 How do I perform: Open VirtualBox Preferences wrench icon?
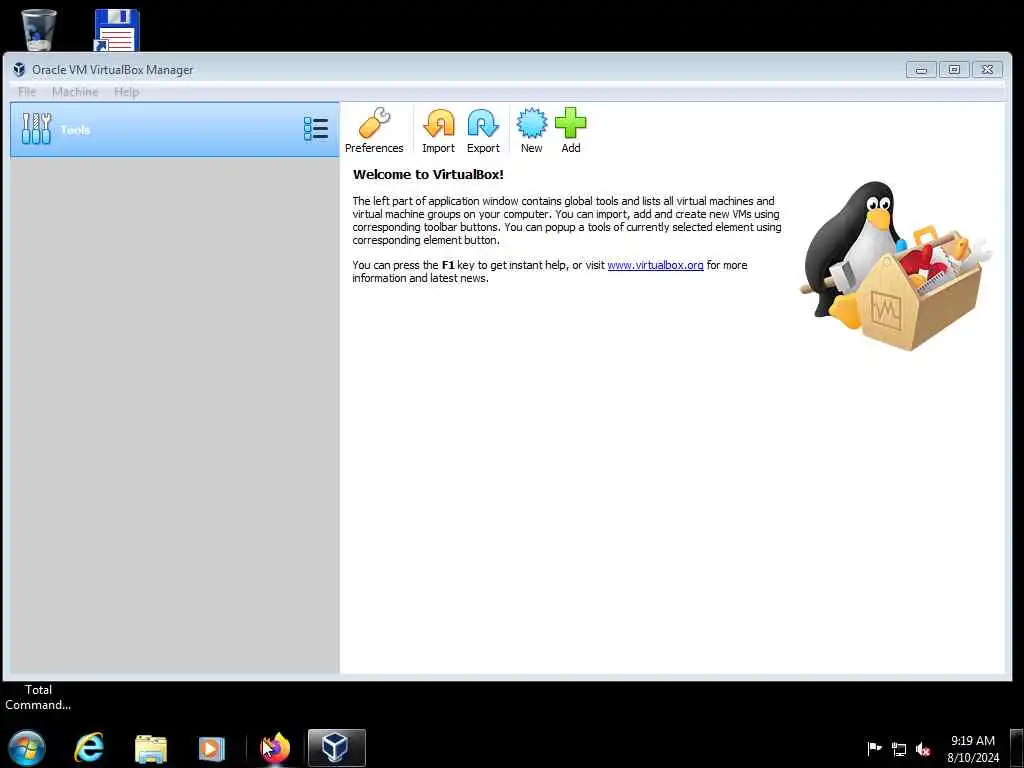(374, 130)
